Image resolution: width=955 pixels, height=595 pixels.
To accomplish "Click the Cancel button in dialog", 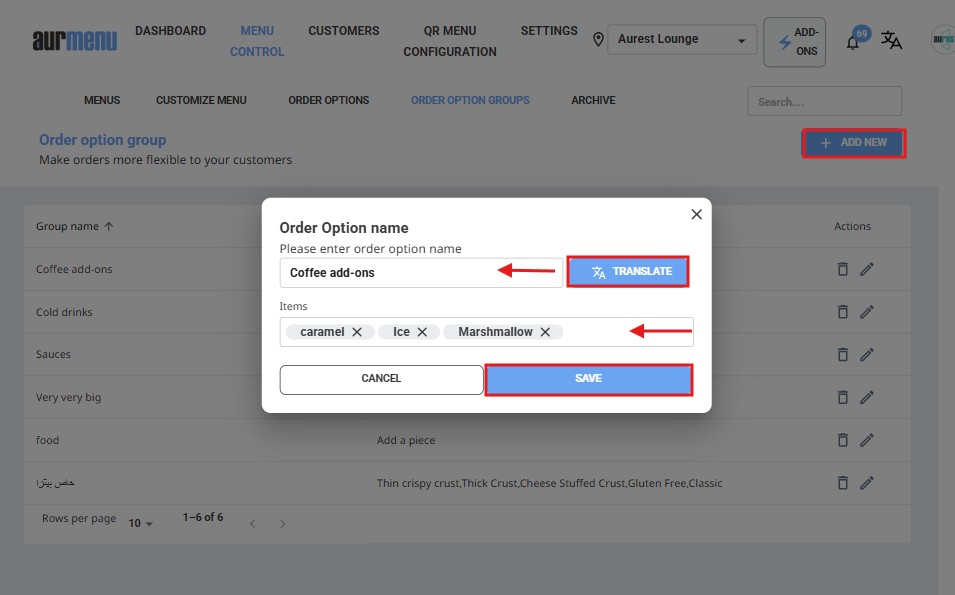I will (381, 379).
